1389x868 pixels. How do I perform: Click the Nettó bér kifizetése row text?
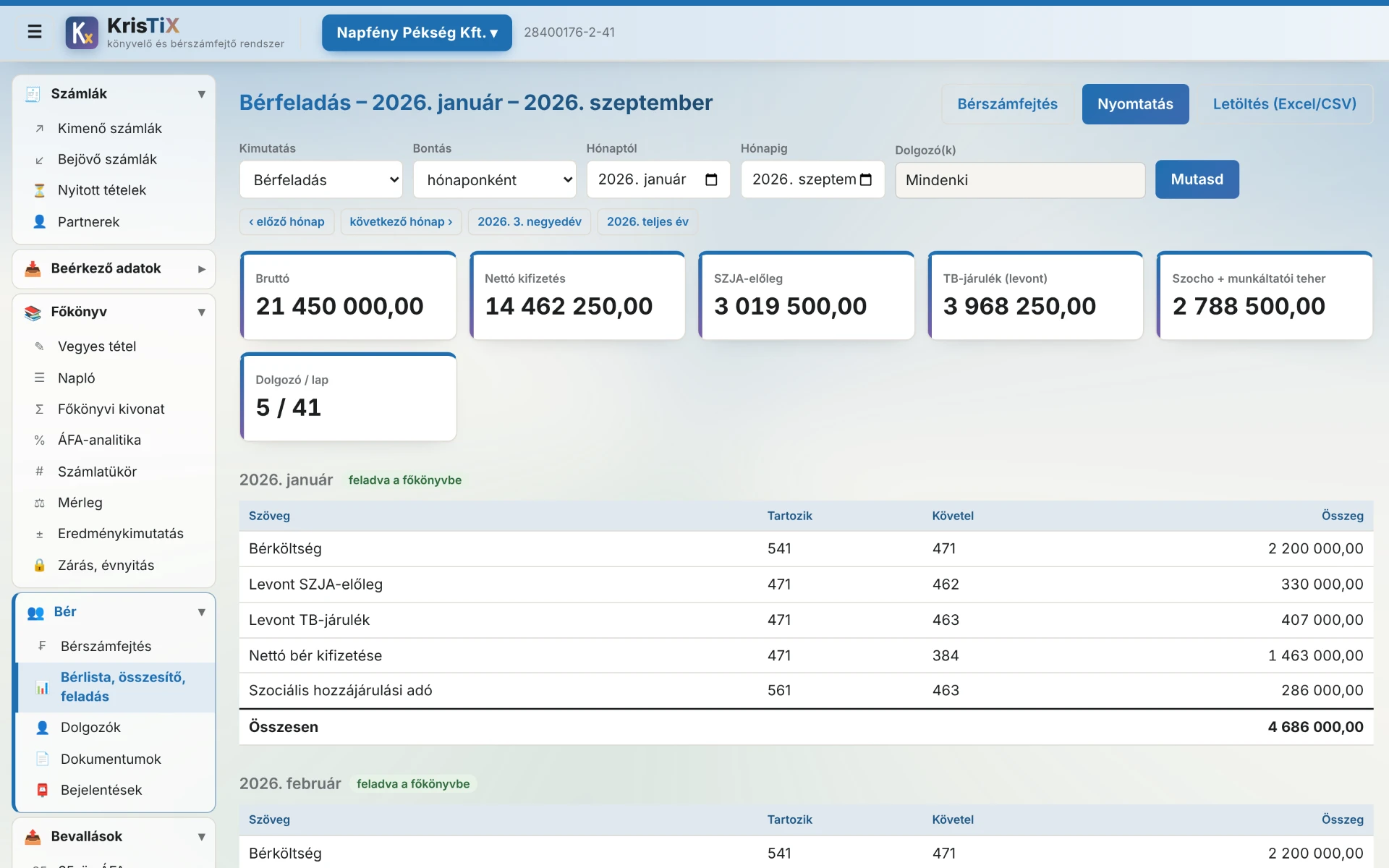coord(315,656)
